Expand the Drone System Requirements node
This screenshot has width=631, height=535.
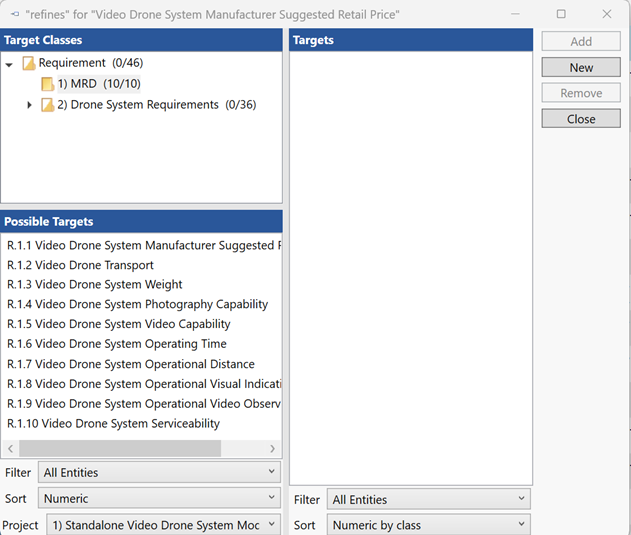tap(29, 105)
